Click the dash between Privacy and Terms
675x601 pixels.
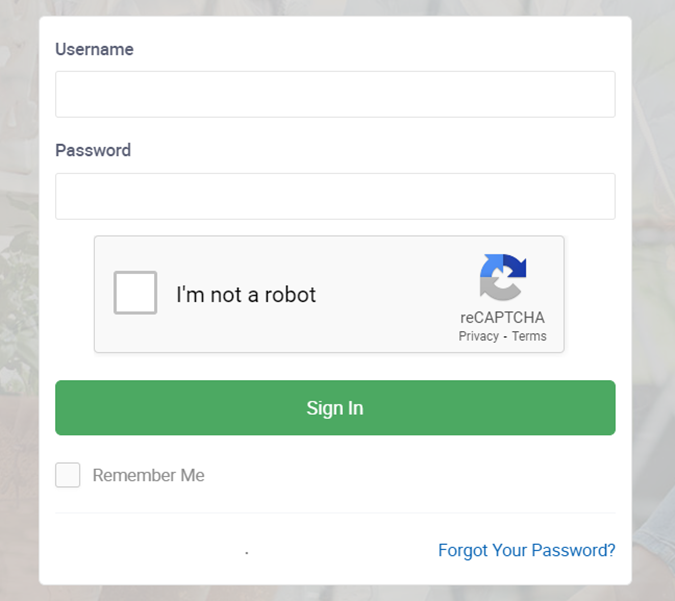tap(505, 337)
